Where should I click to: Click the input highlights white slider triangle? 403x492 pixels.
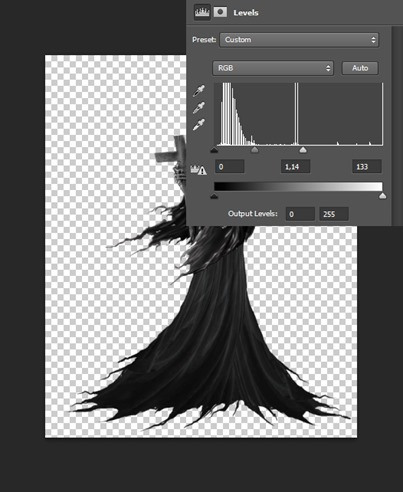click(303, 150)
